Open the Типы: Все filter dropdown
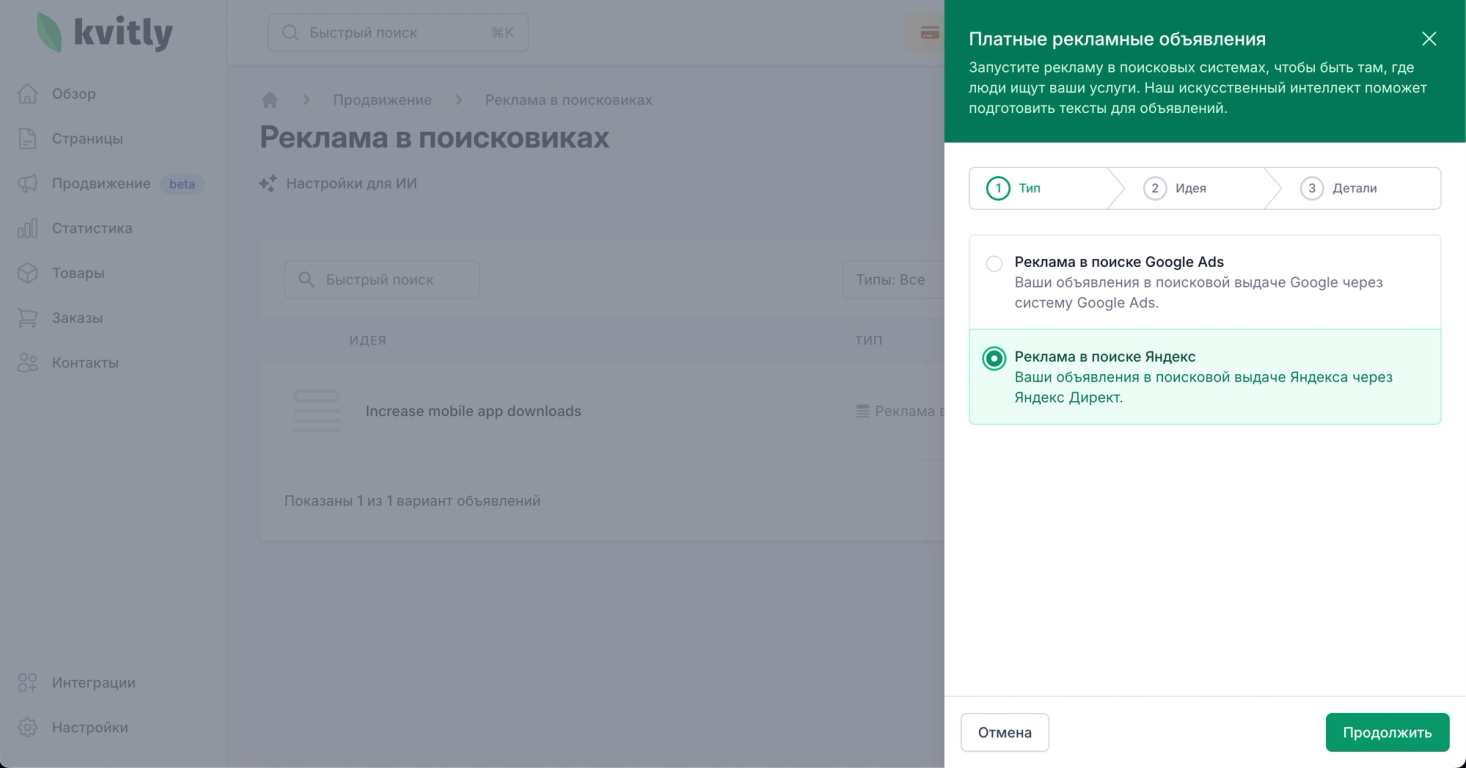Image resolution: width=1466 pixels, height=768 pixels. coord(893,280)
